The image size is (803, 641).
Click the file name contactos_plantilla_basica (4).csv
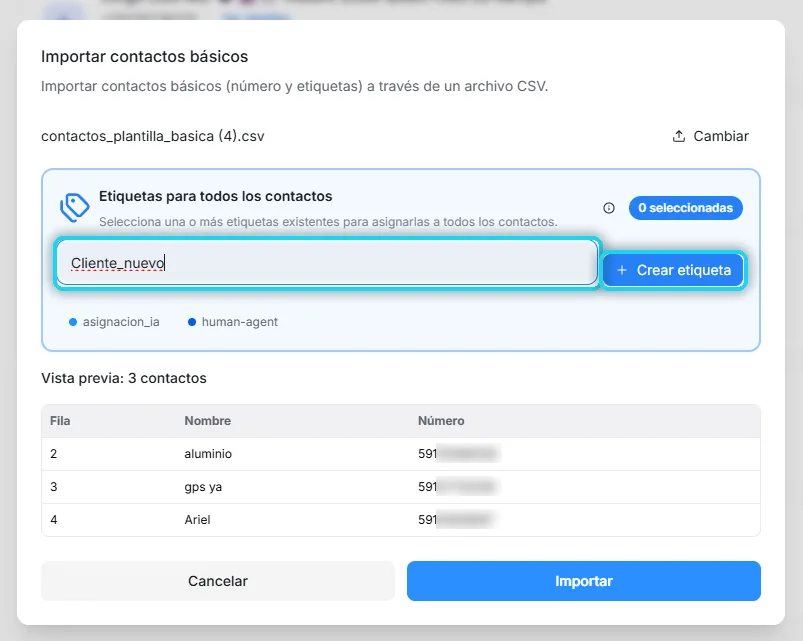(153, 136)
